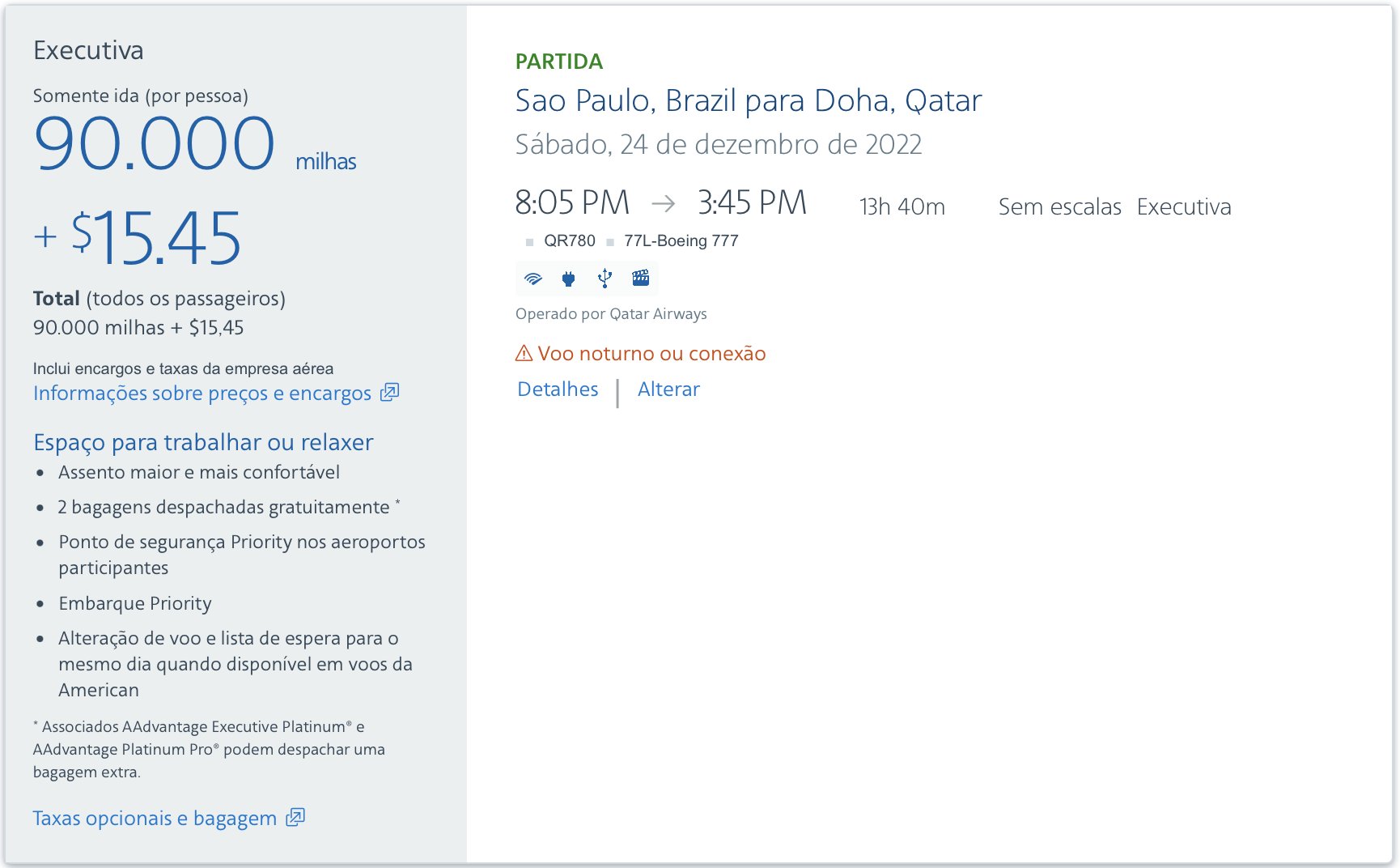Click the USB port amenity icon
1400x868 pixels.
[x=605, y=279]
